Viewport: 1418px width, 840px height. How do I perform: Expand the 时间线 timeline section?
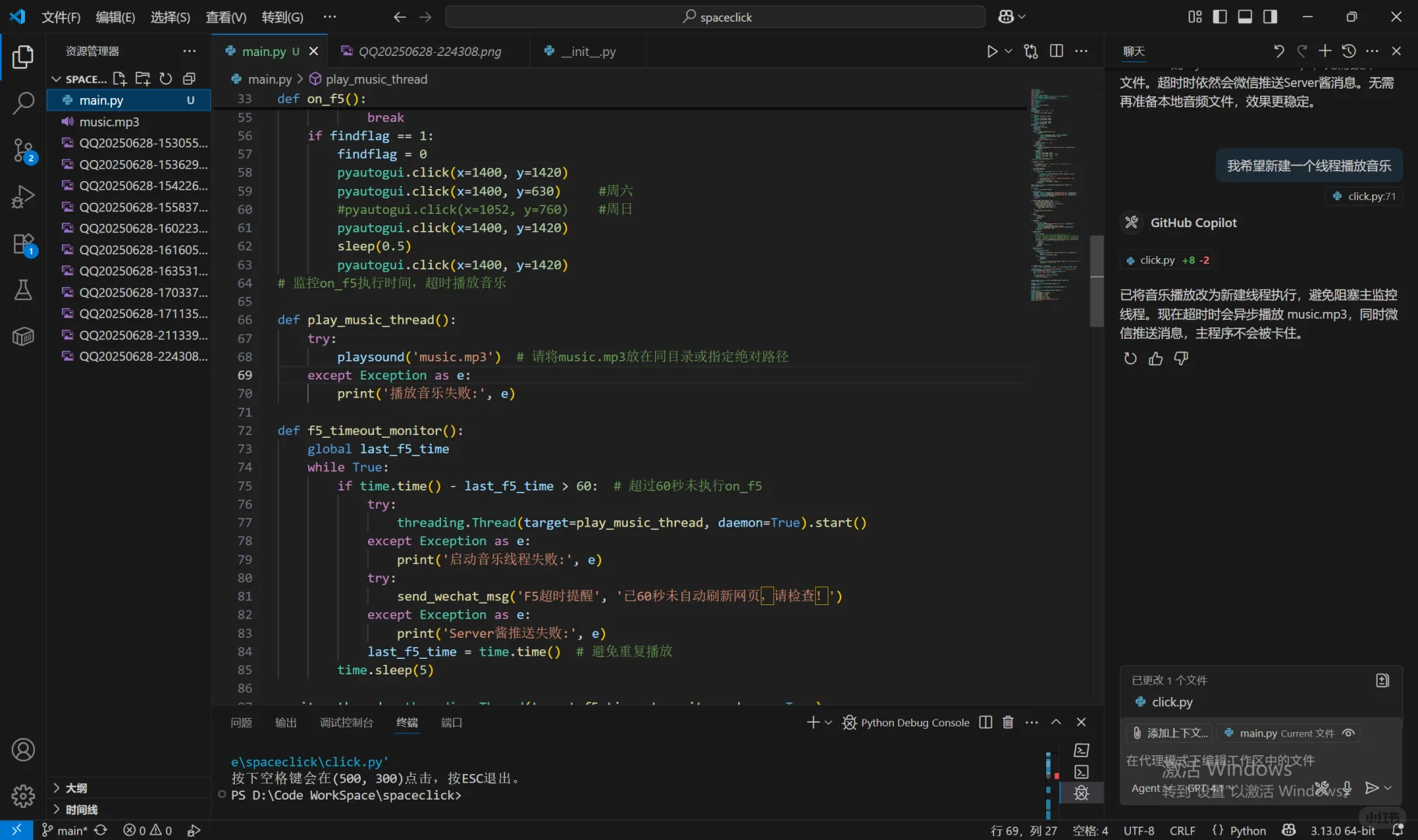[81, 810]
